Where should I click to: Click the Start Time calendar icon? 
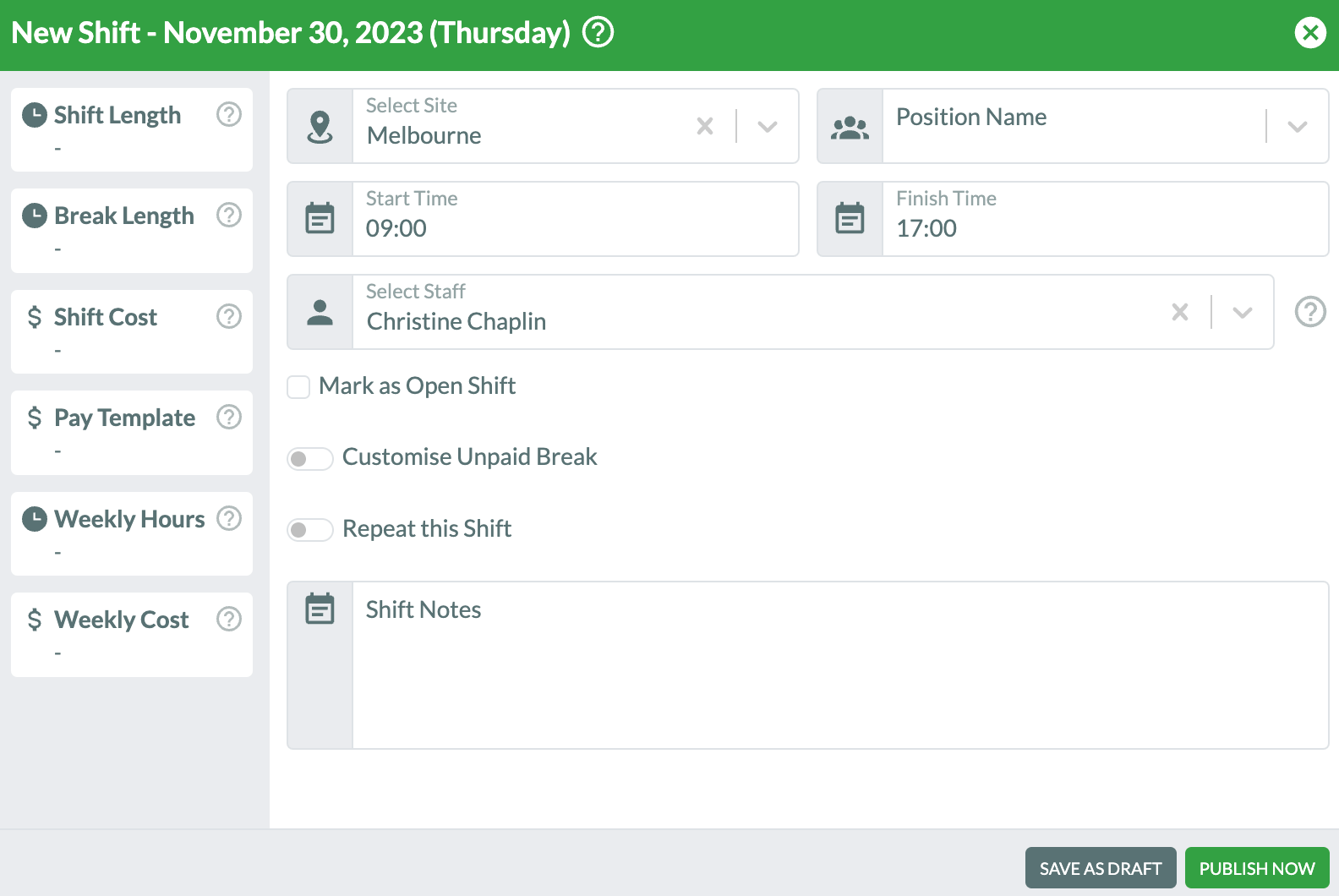coord(320,218)
